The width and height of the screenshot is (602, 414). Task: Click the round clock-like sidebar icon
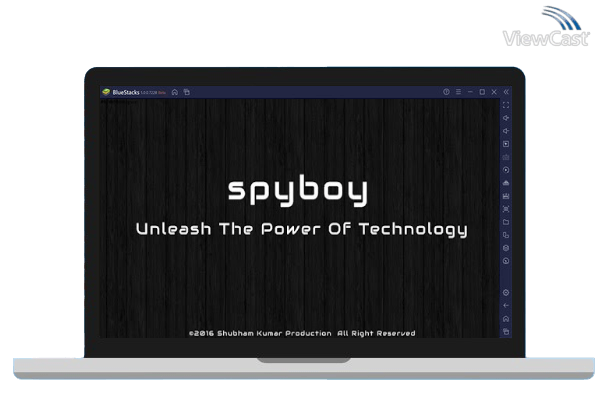point(506,261)
